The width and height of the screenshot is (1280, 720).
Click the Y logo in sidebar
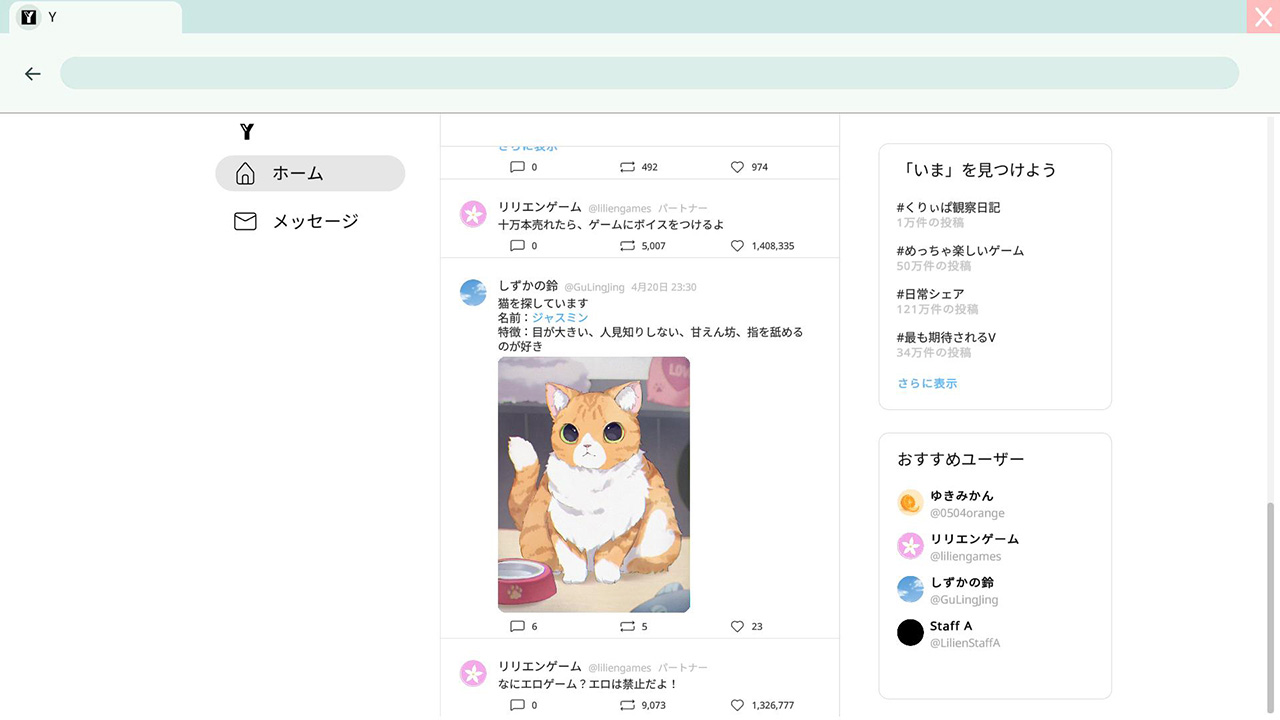[247, 131]
